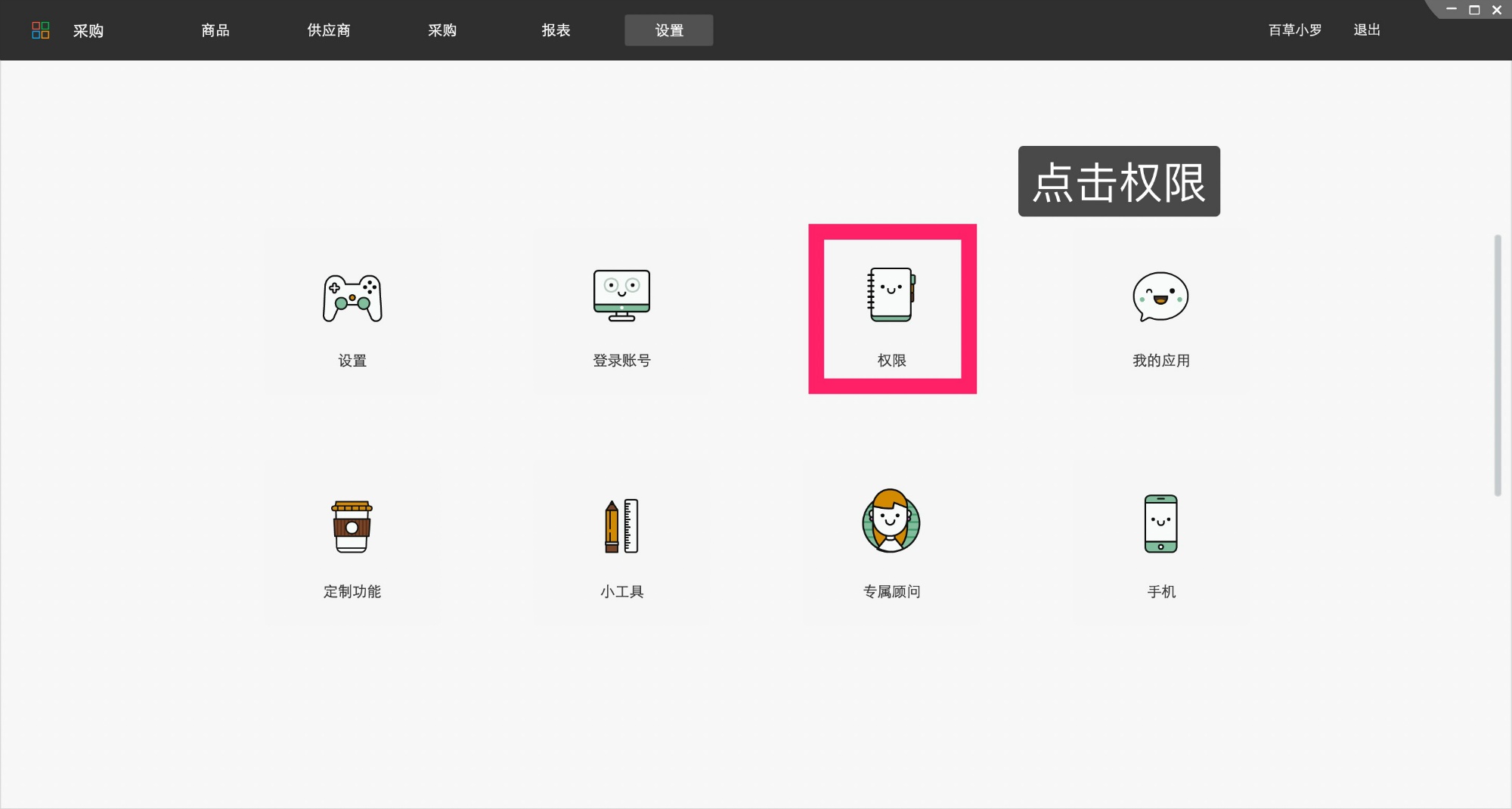
Task: Open the 商品 menu
Action: click(x=215, y=30)
